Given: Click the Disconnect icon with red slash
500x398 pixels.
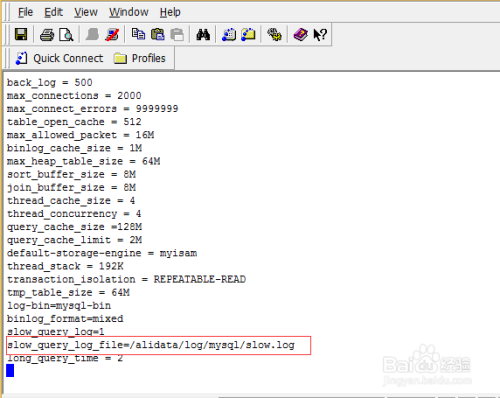Looking at the screenshot, I should point(112,34).
